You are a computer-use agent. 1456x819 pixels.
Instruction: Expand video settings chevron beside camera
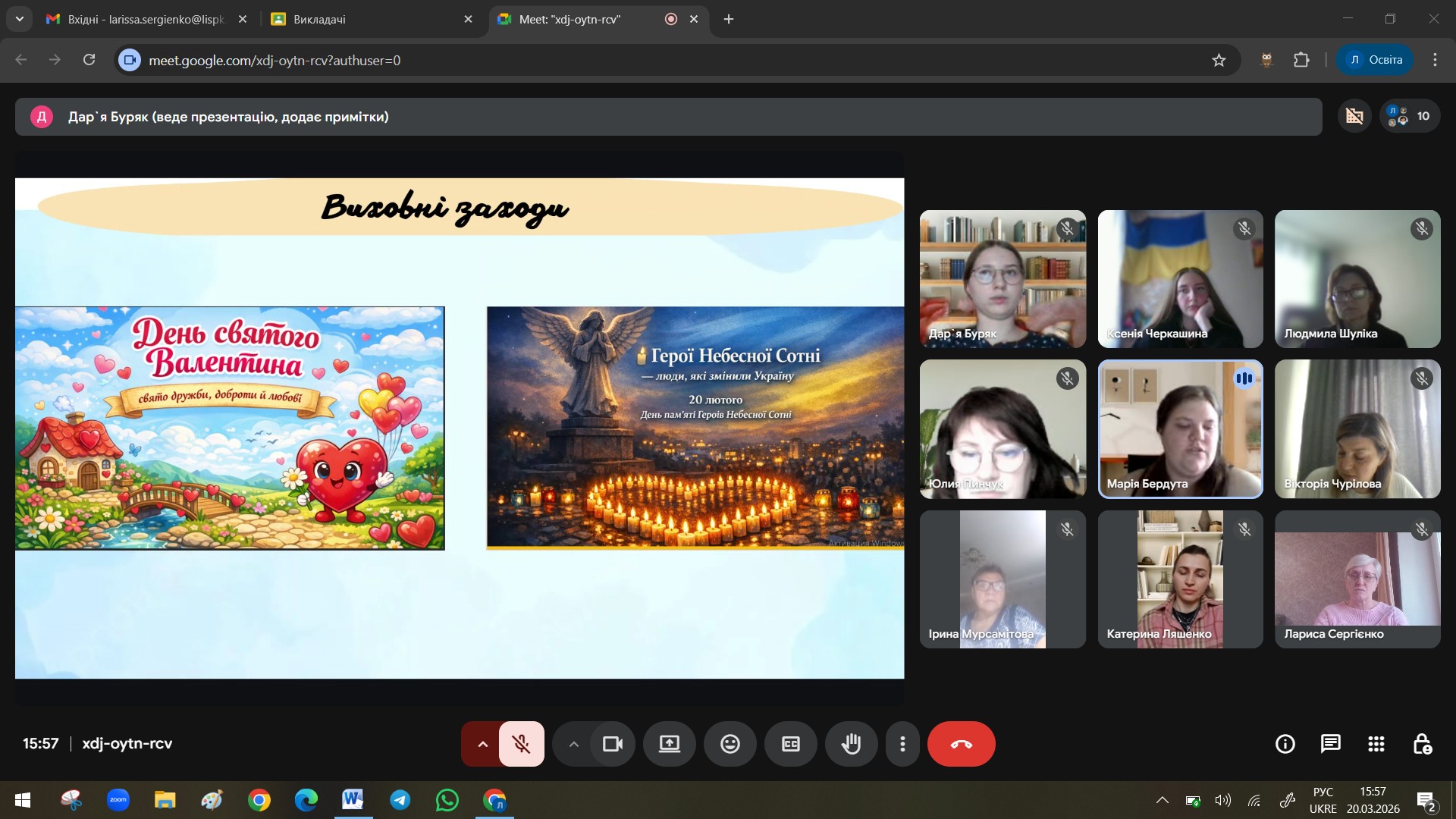(574, 744)
